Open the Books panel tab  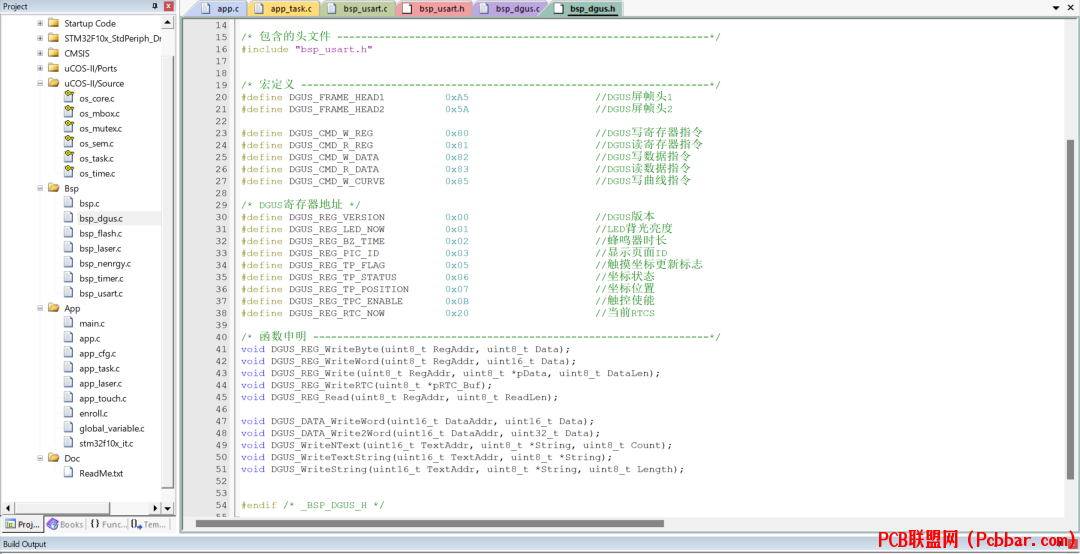(x=65, y=524)
